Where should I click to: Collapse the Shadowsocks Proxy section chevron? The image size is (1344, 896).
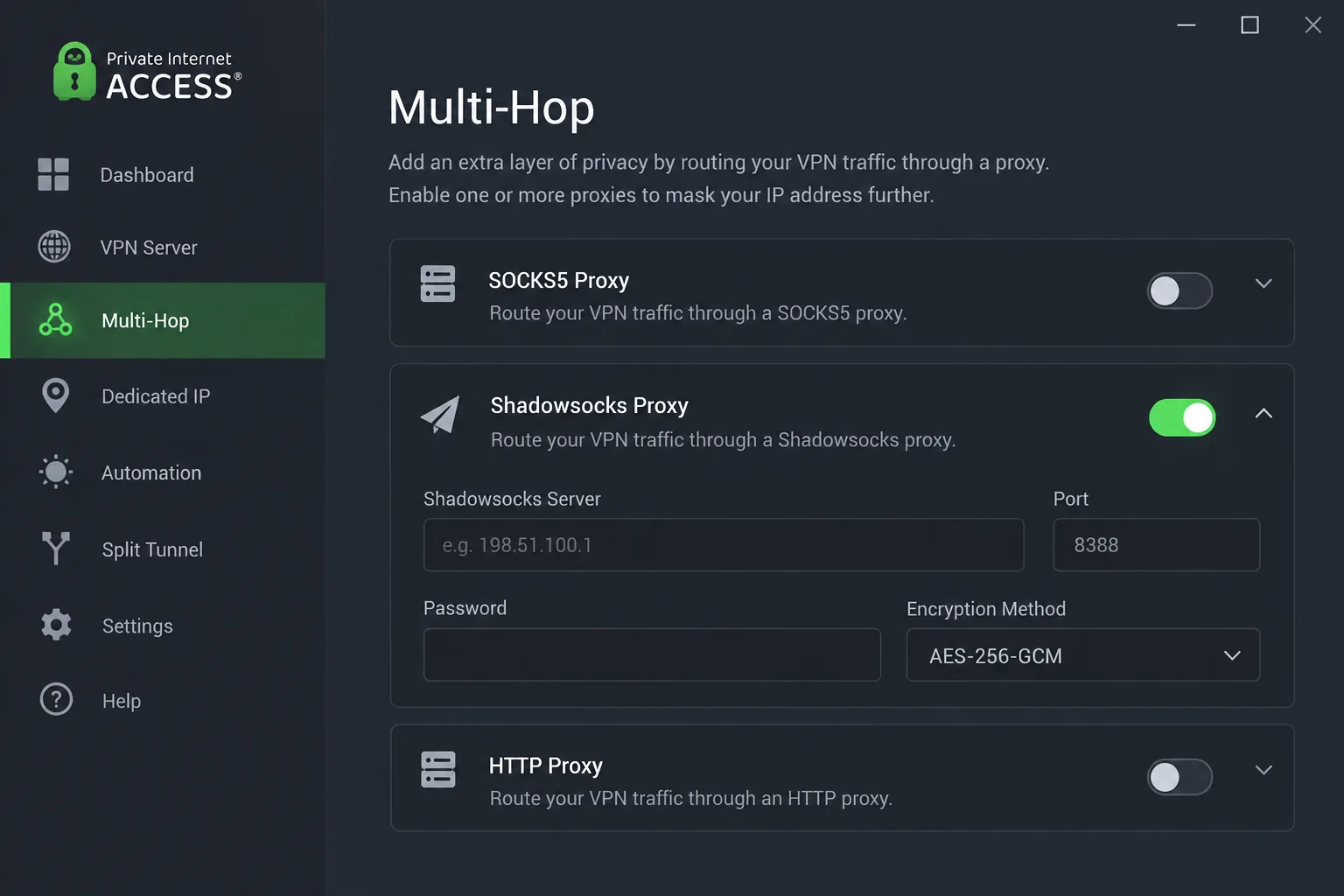[x=1263, y=413]
